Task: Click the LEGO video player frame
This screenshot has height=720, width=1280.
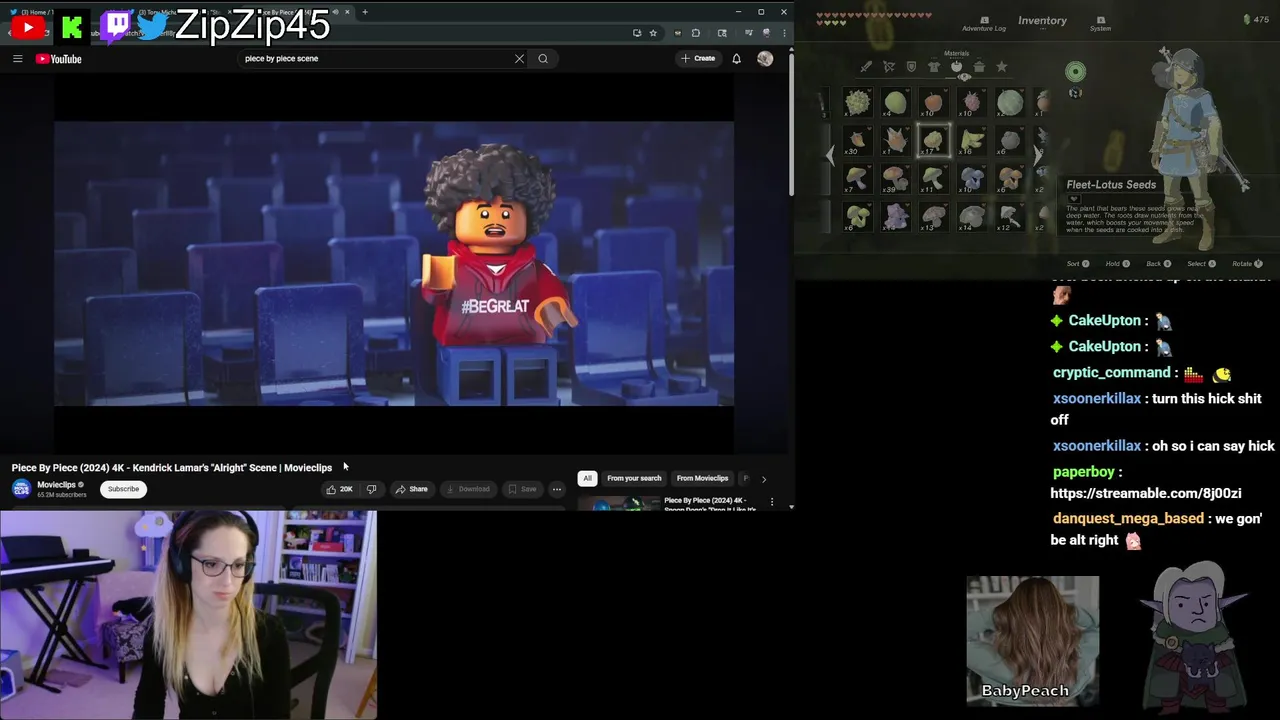Action: (394, 263)
